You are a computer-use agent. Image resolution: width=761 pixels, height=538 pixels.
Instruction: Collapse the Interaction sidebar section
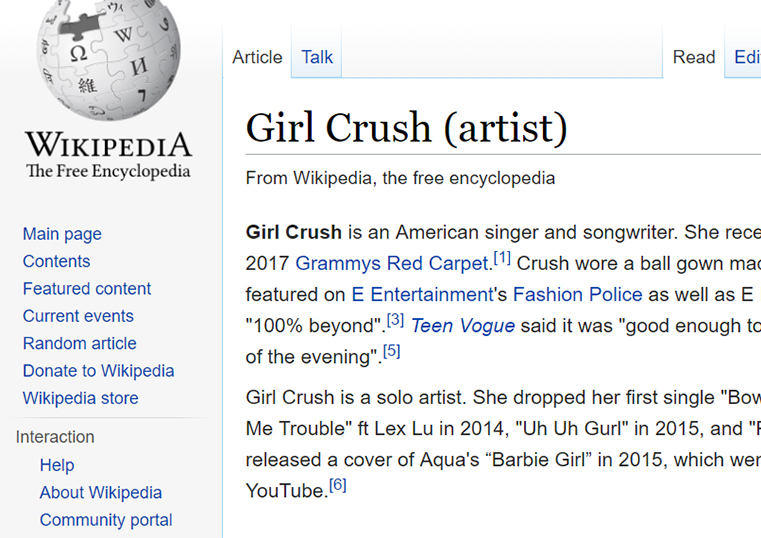(x=55, y=437)
